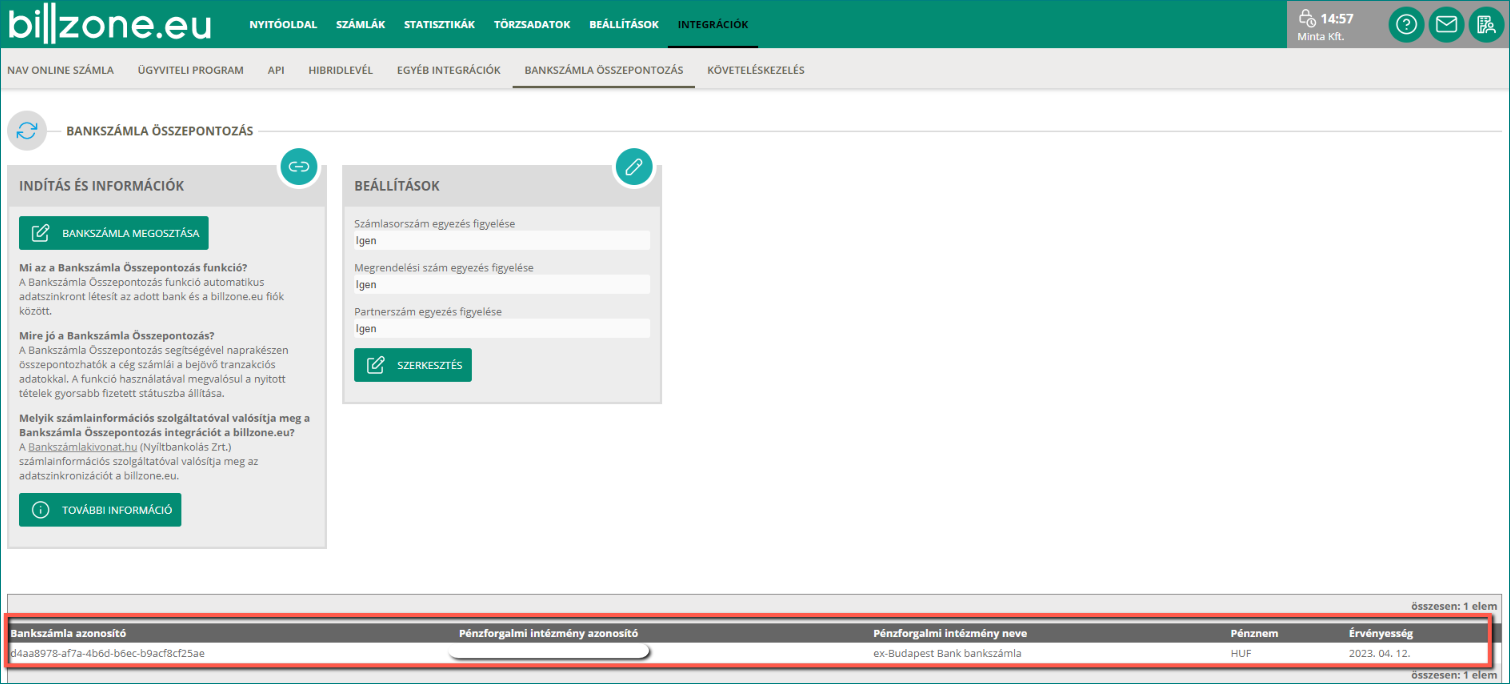Viewport: 1510px width, 684px height.
Task: Open the Beállítások top menu
Action: (x=624, y=24)
